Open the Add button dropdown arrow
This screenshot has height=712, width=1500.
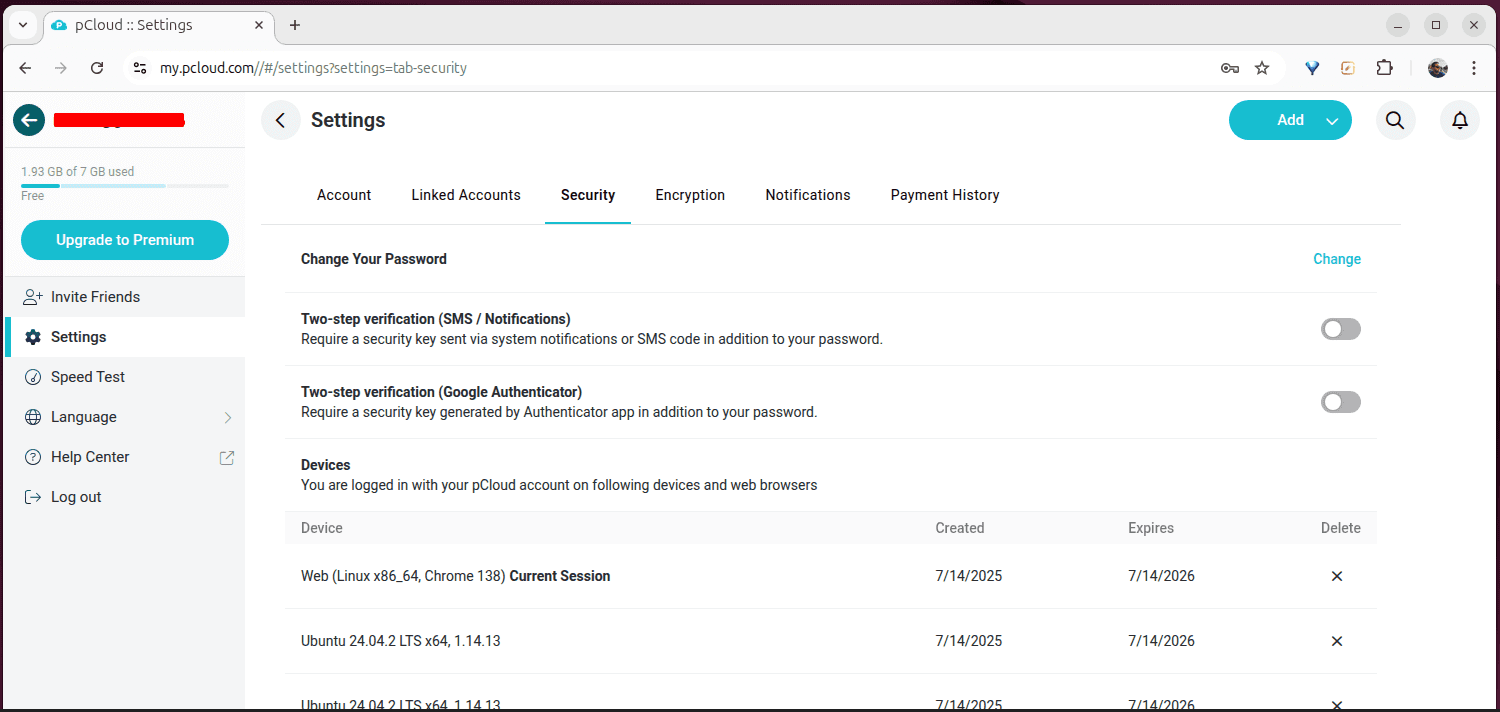pyautogui.click(x=1332, y=121)
